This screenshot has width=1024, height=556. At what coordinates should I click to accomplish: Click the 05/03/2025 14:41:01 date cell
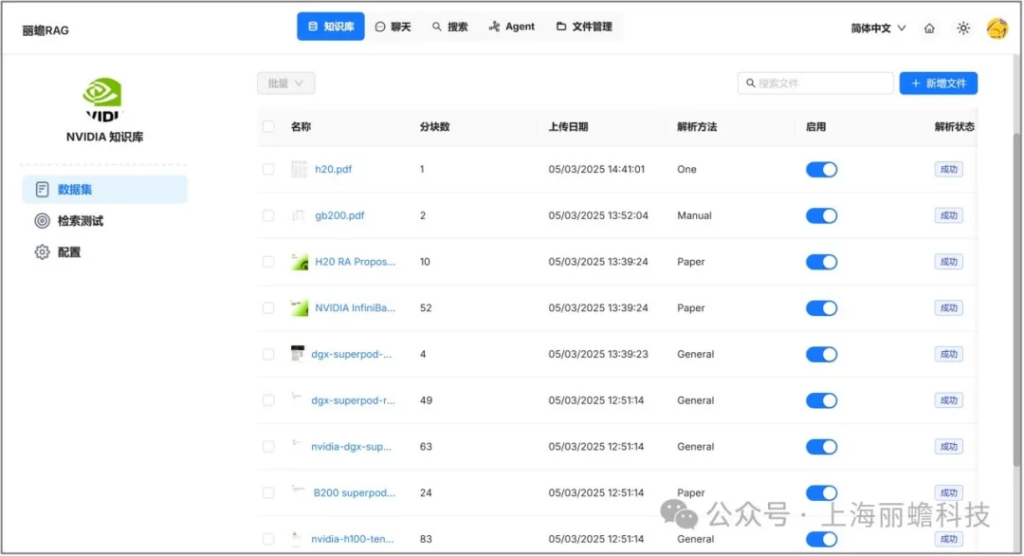596,169
